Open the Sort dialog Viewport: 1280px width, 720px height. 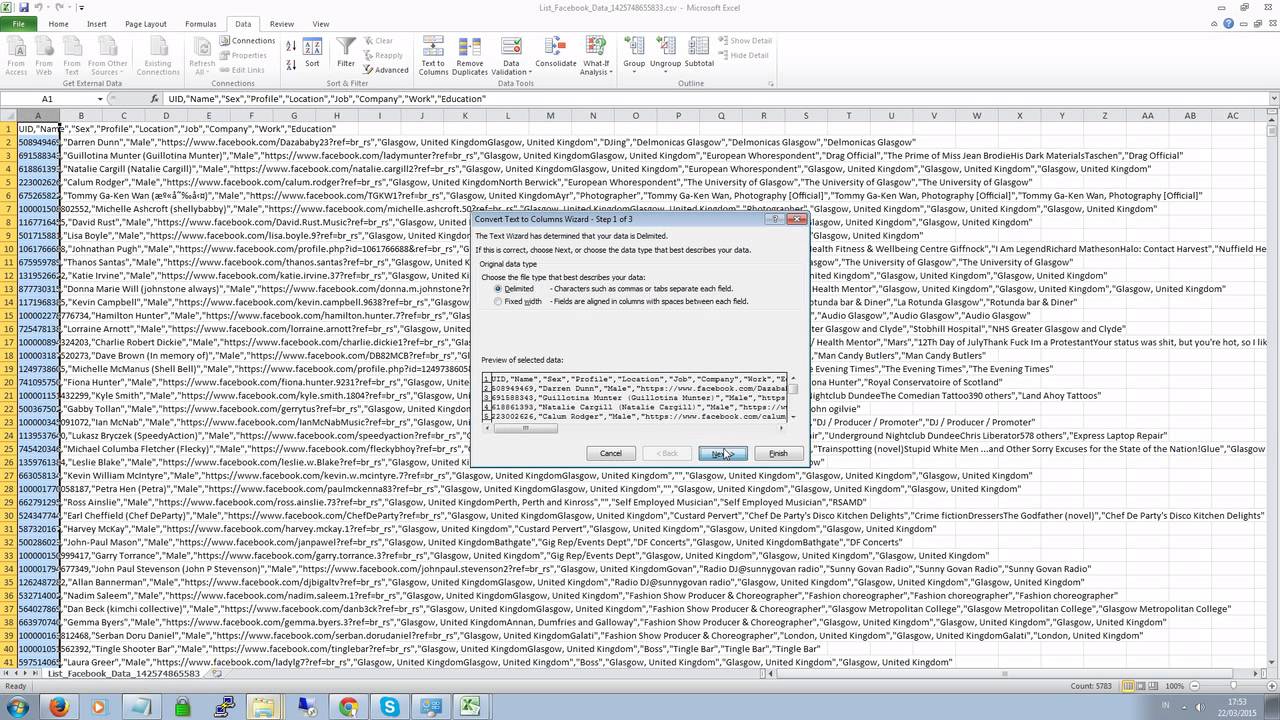click(312, 54)
